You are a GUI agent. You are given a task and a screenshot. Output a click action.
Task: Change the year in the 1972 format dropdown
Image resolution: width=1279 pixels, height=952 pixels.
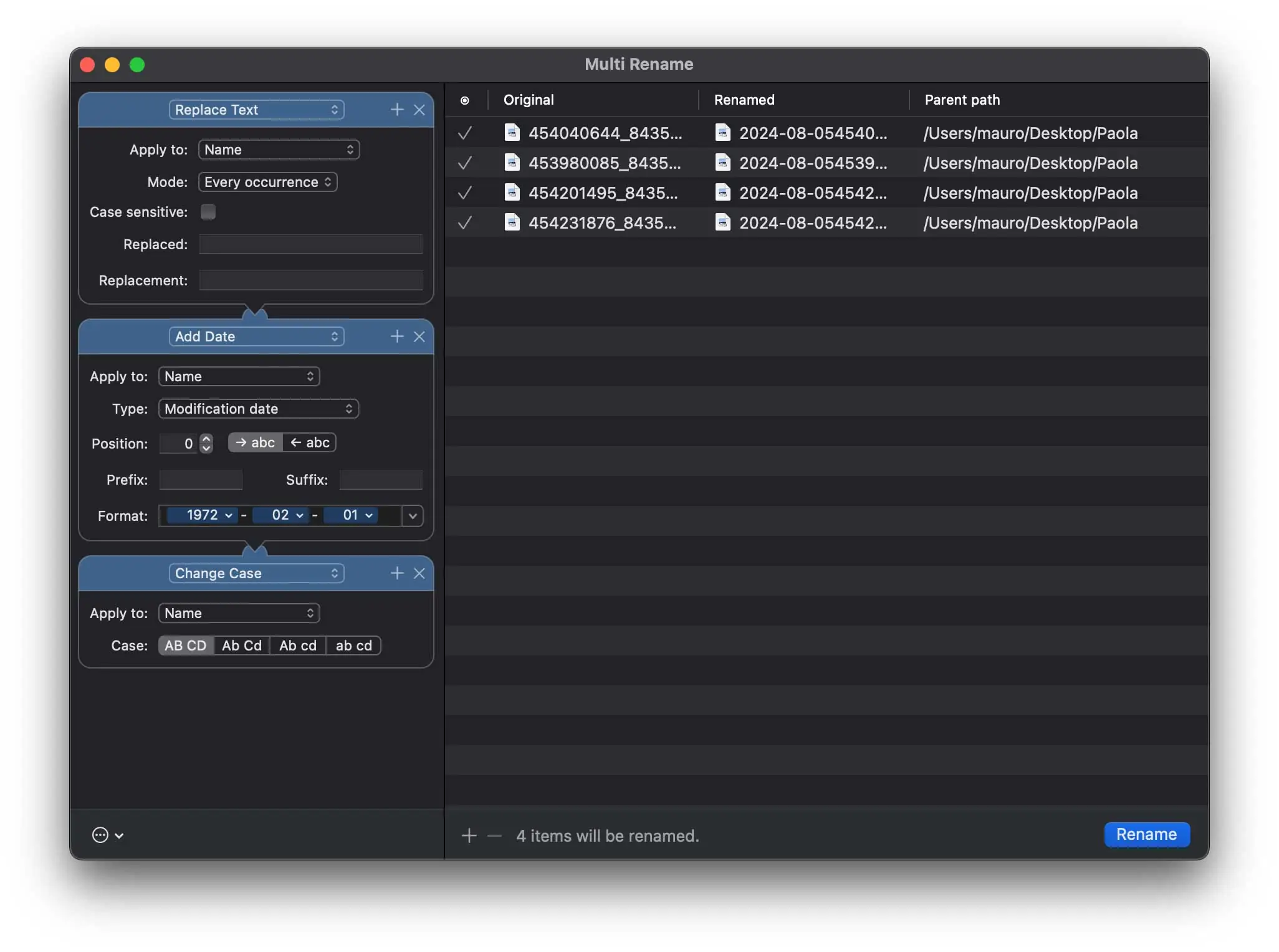pos(206,515)
